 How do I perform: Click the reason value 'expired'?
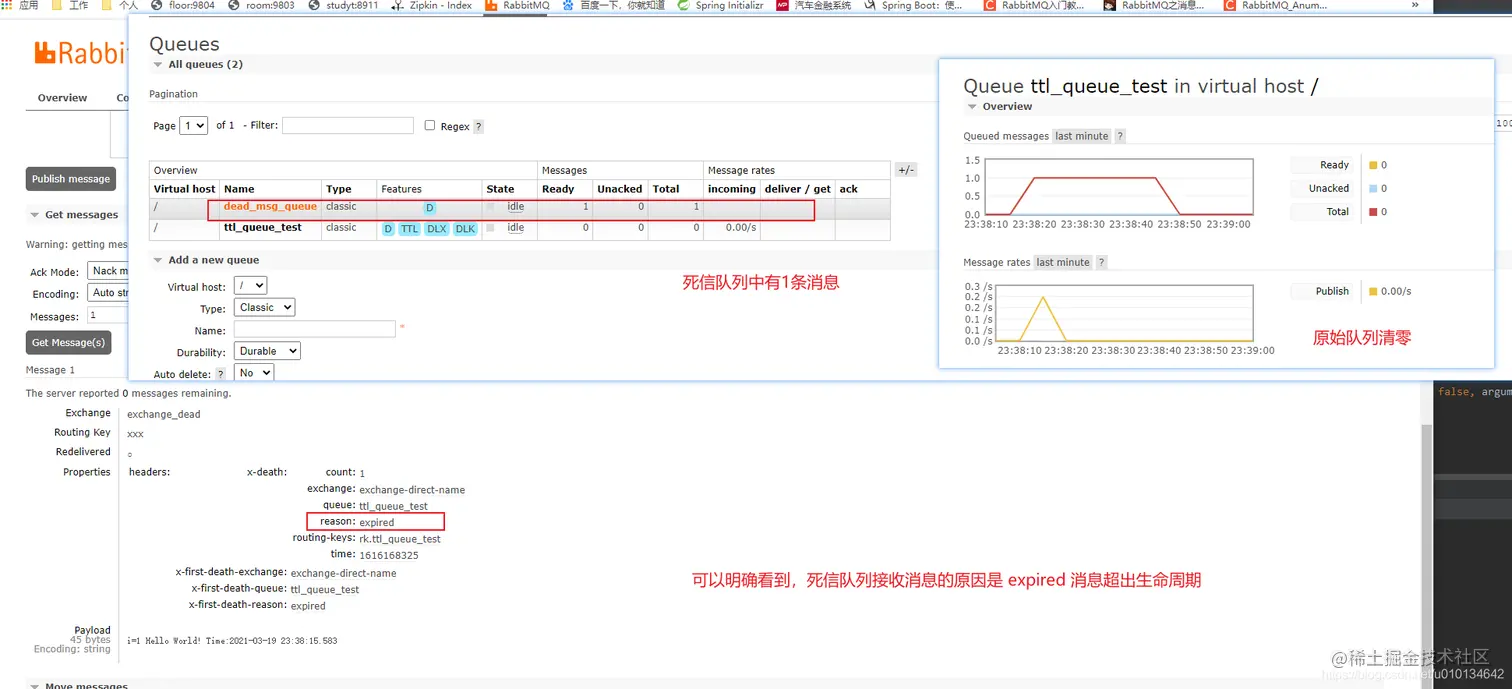tap(377, 522)
